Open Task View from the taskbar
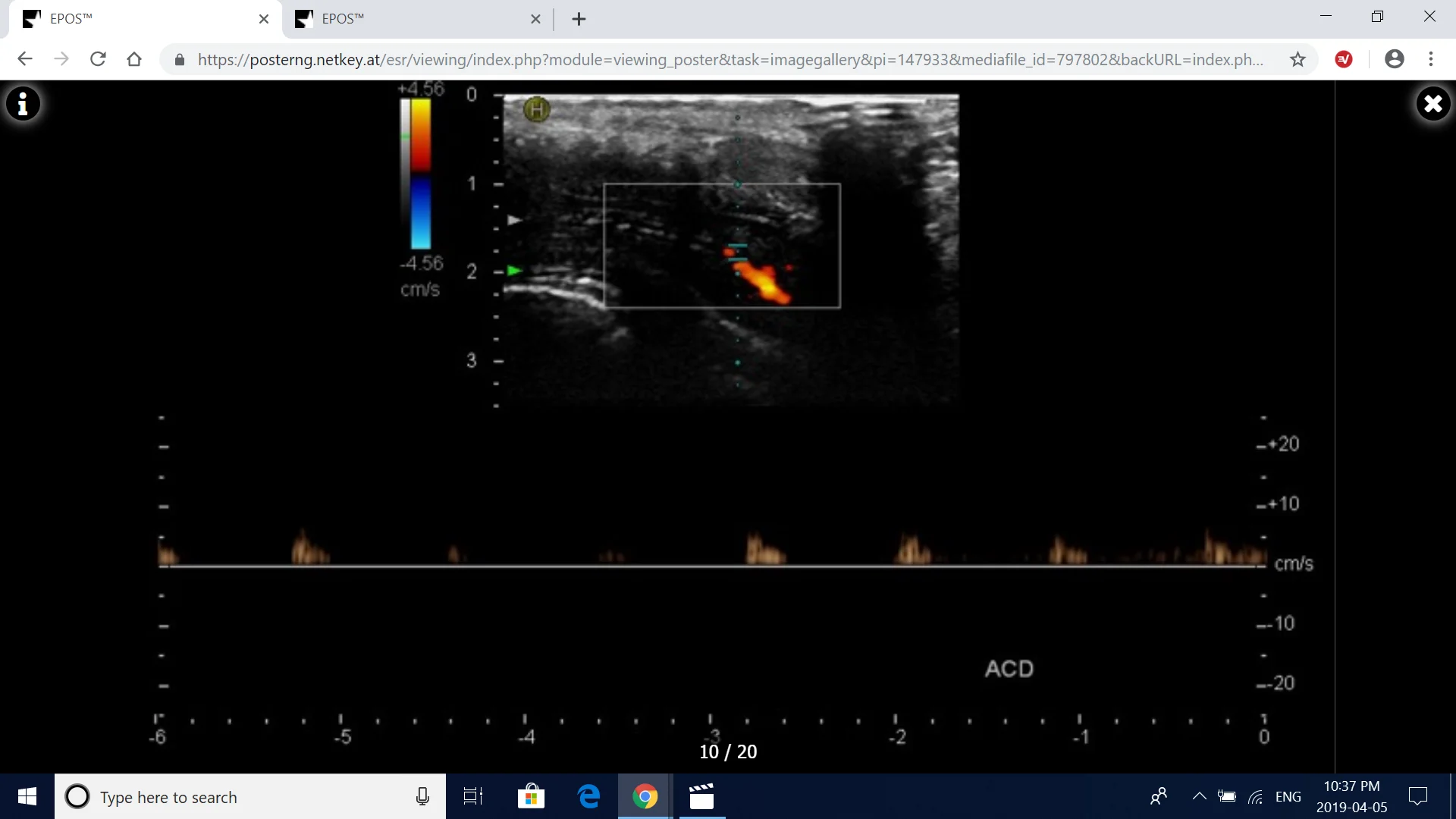 [472, 797]
